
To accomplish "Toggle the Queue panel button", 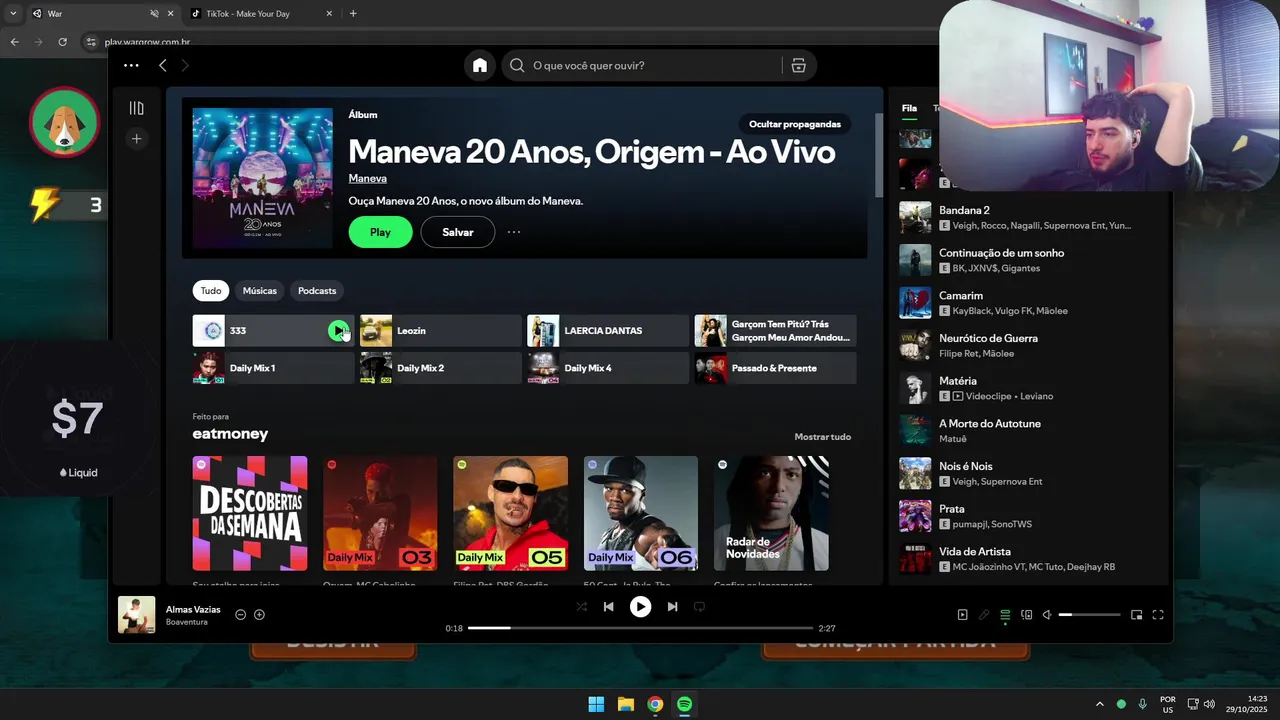I will [x=1005, y=615].
